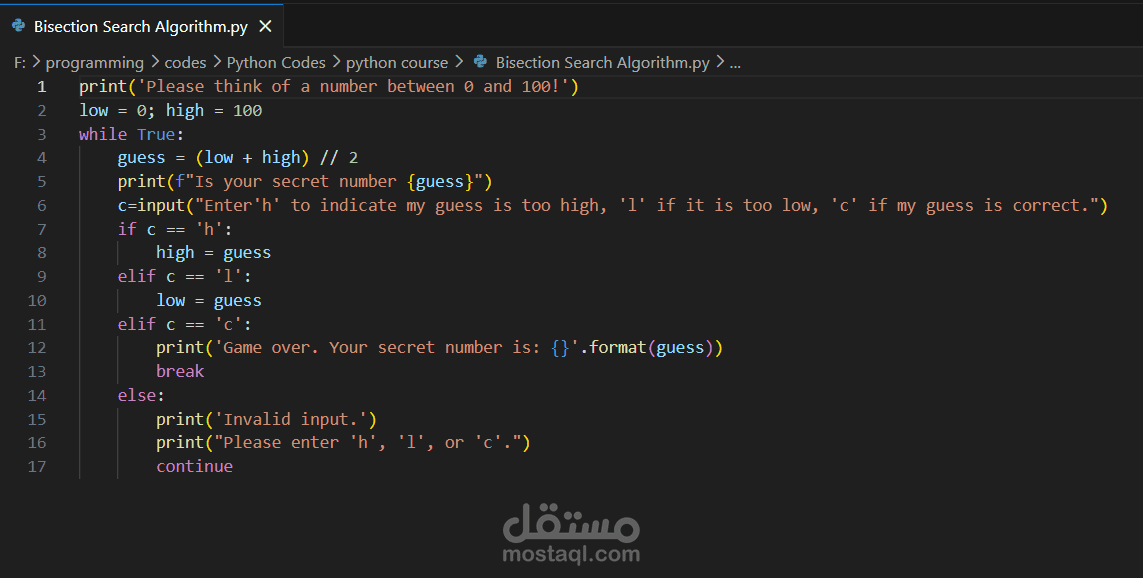
Task: Click the Python icon on the file tab
Action: 20,26
